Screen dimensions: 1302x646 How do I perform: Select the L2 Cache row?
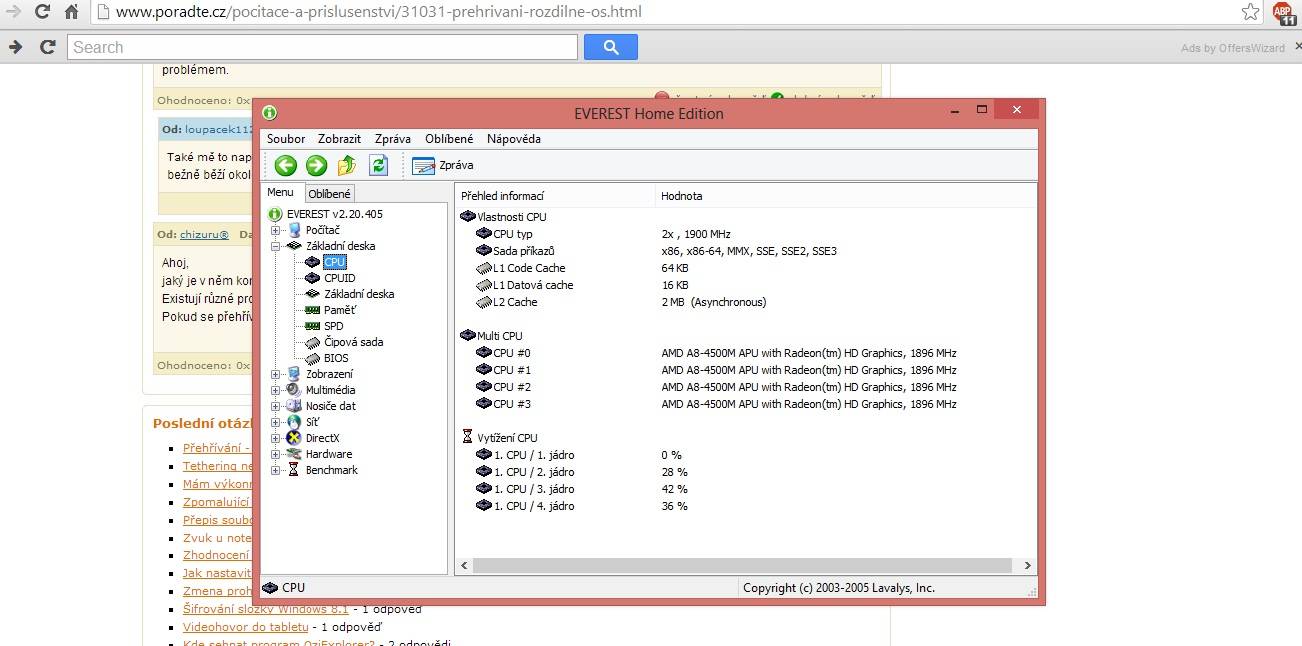coord(746,302)
